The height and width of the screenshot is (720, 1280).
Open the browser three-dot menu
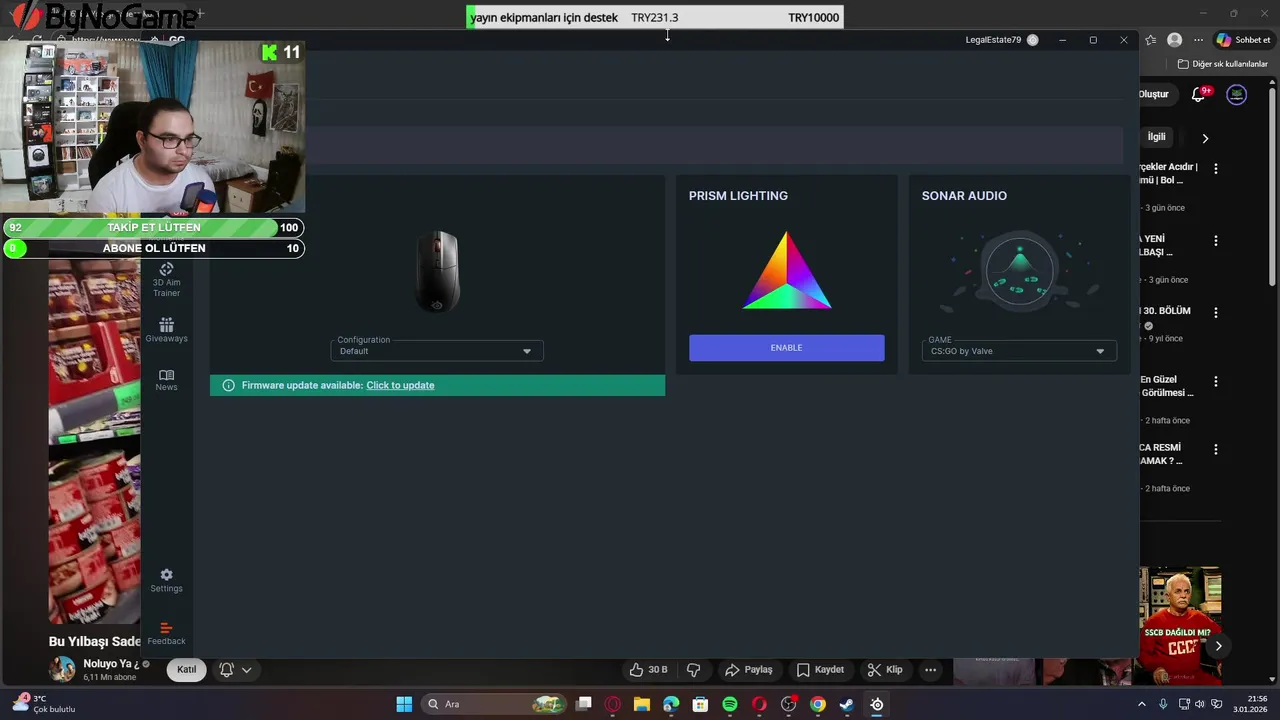1198,40
